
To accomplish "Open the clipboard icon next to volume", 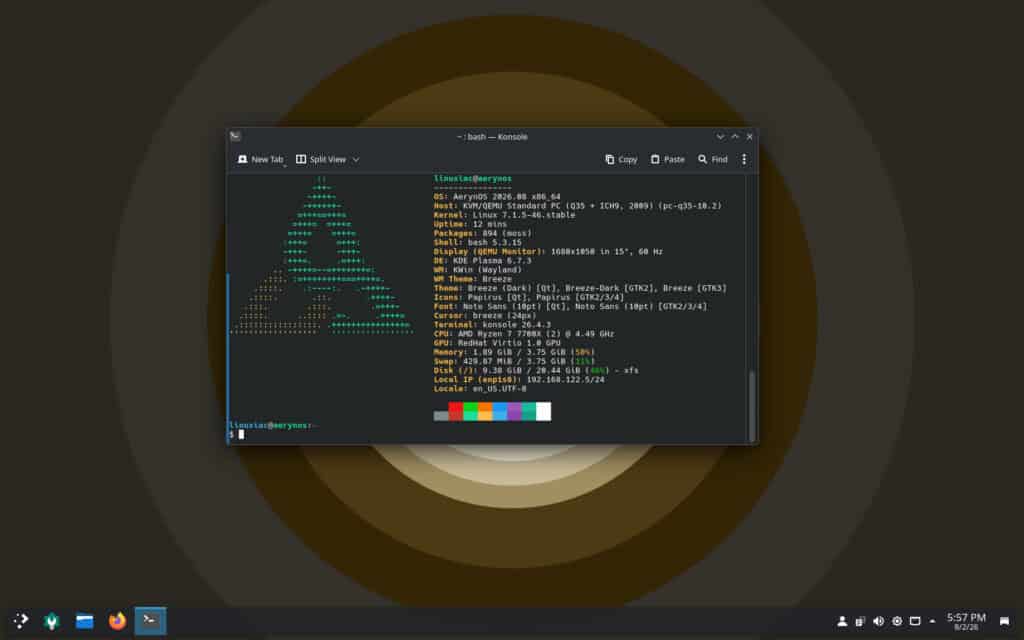I will coord(860,621).
